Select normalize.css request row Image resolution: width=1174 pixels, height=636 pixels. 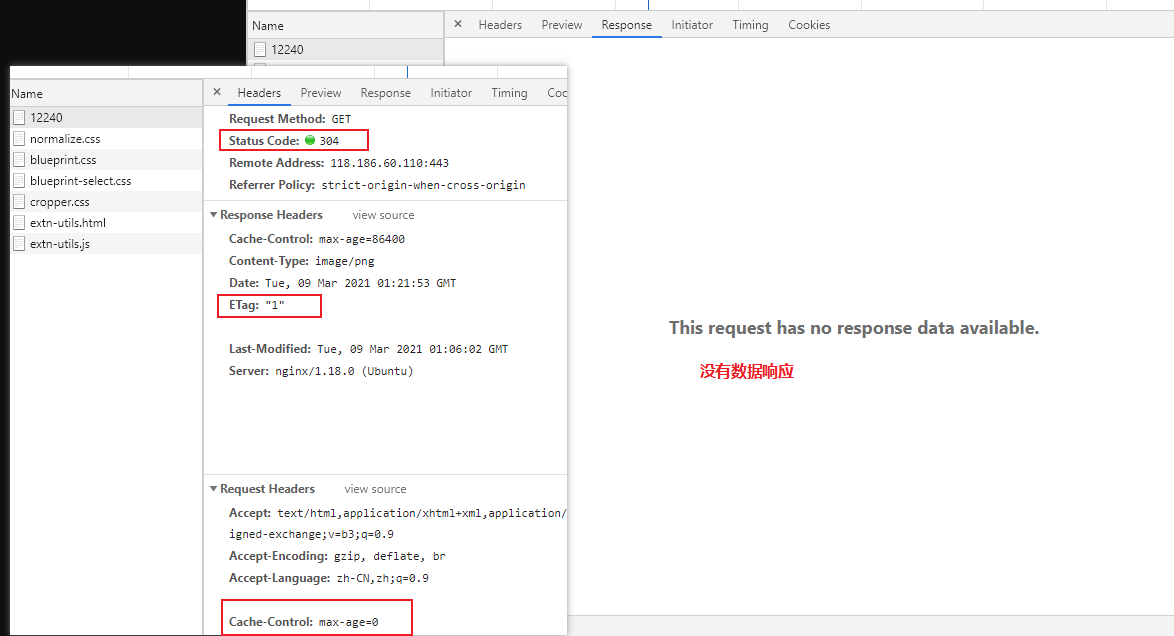coord(106,139)
